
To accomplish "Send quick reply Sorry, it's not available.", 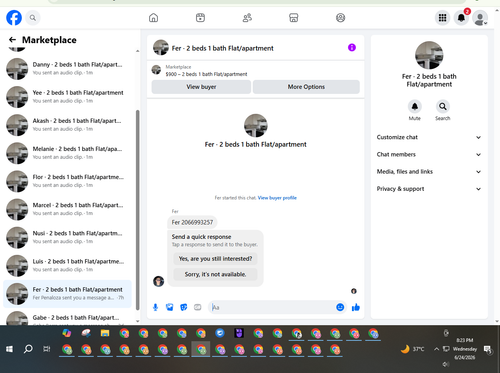I will click(x=215, y=274).
